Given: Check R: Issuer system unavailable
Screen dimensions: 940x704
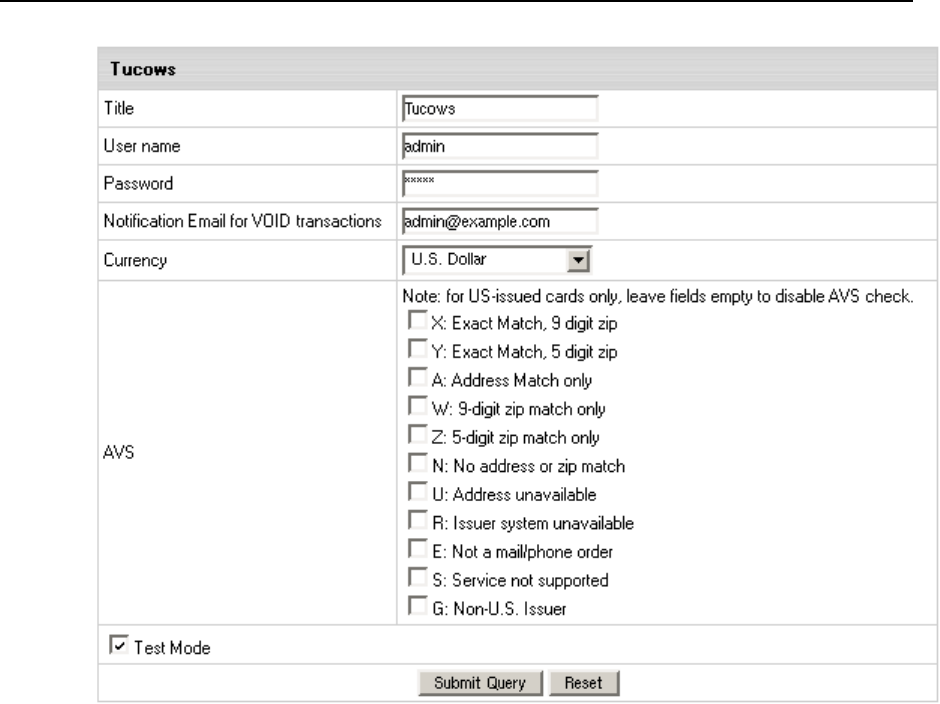Looking at the screenshot, I should pyautogui.click(x=418, y=523).
